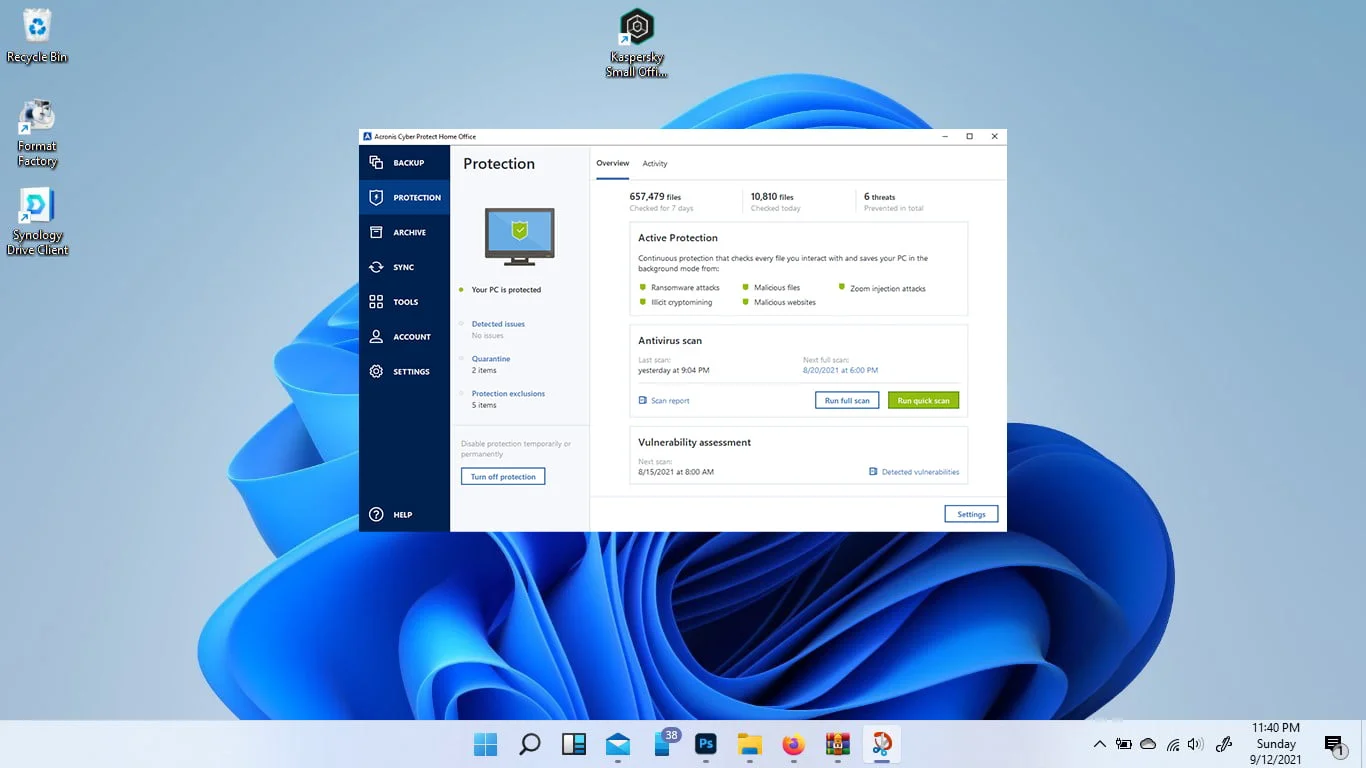Click the '2 items' text under Quarantine
Screen dimensions: 1366x768
(x=484, y=370)
